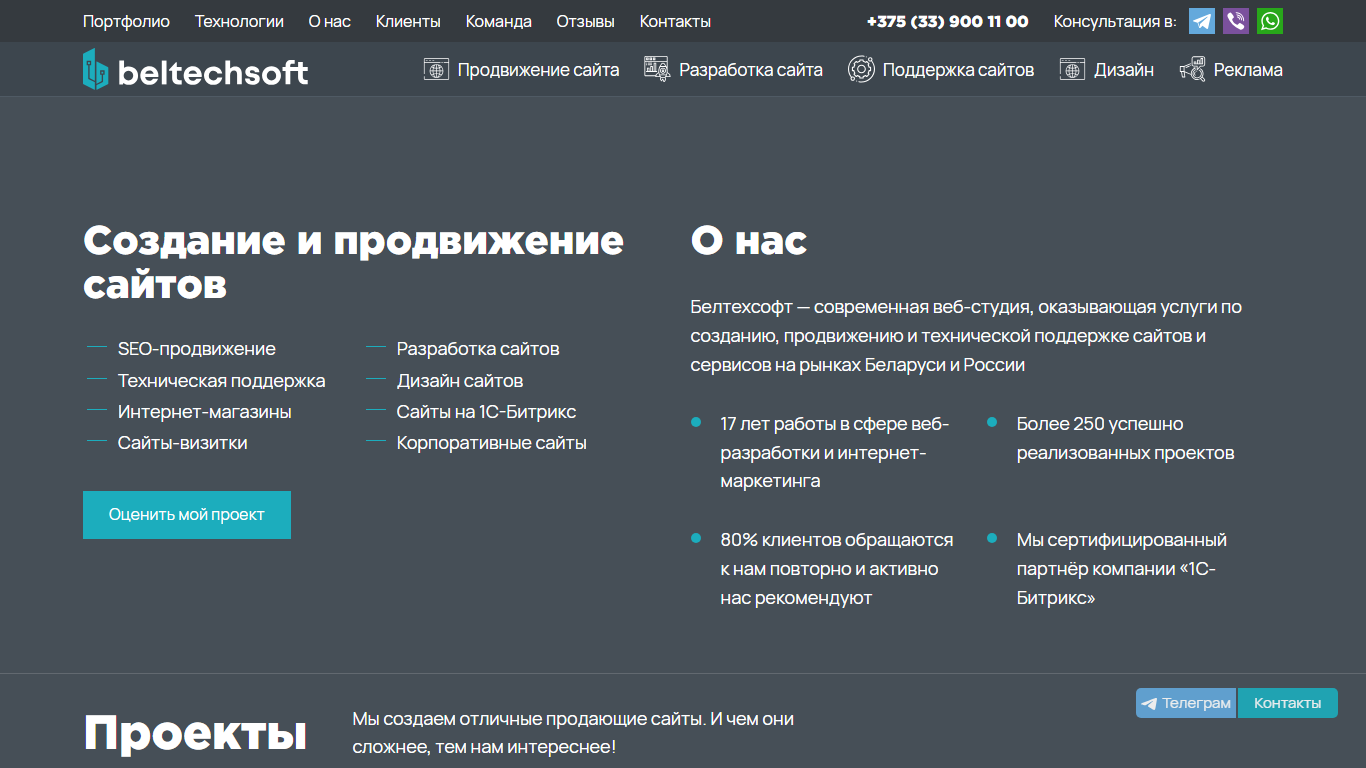
Task: Click text сертифицированный партнёр компании 1С-Битрикс
Action: (1122, 569)
